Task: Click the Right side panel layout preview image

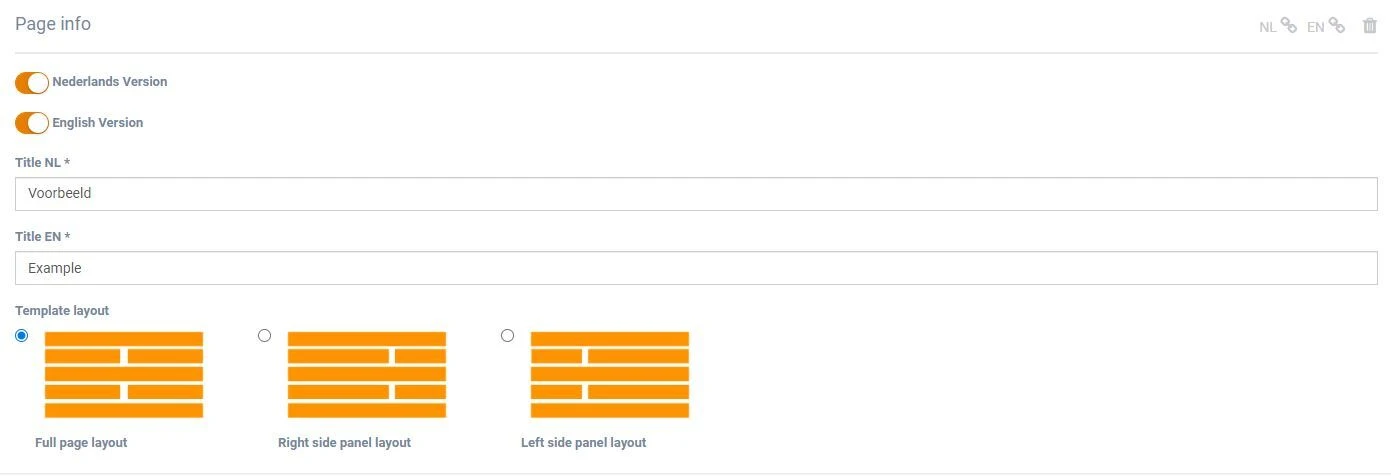Action: (366, 375)
